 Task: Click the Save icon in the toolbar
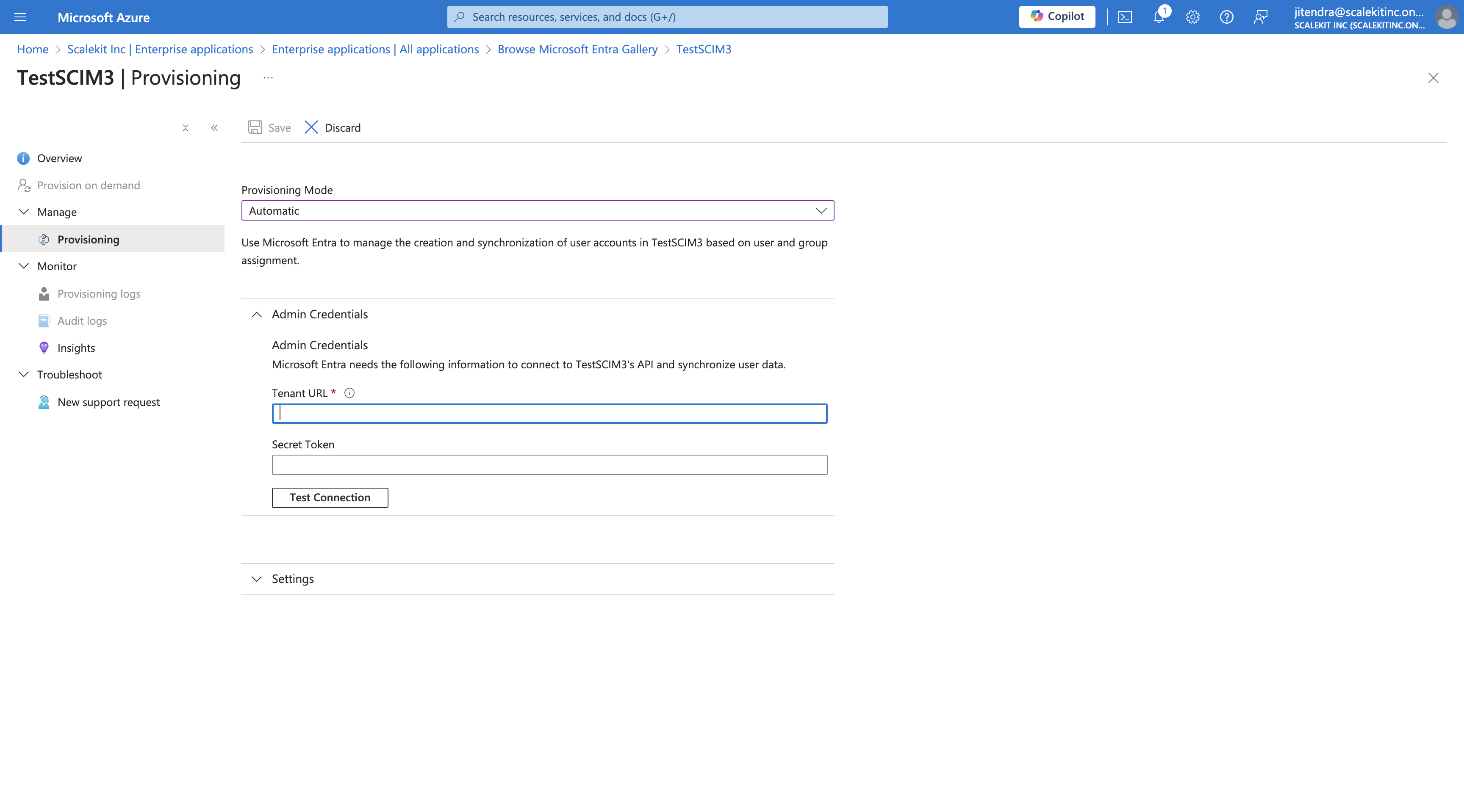point(255,127)
